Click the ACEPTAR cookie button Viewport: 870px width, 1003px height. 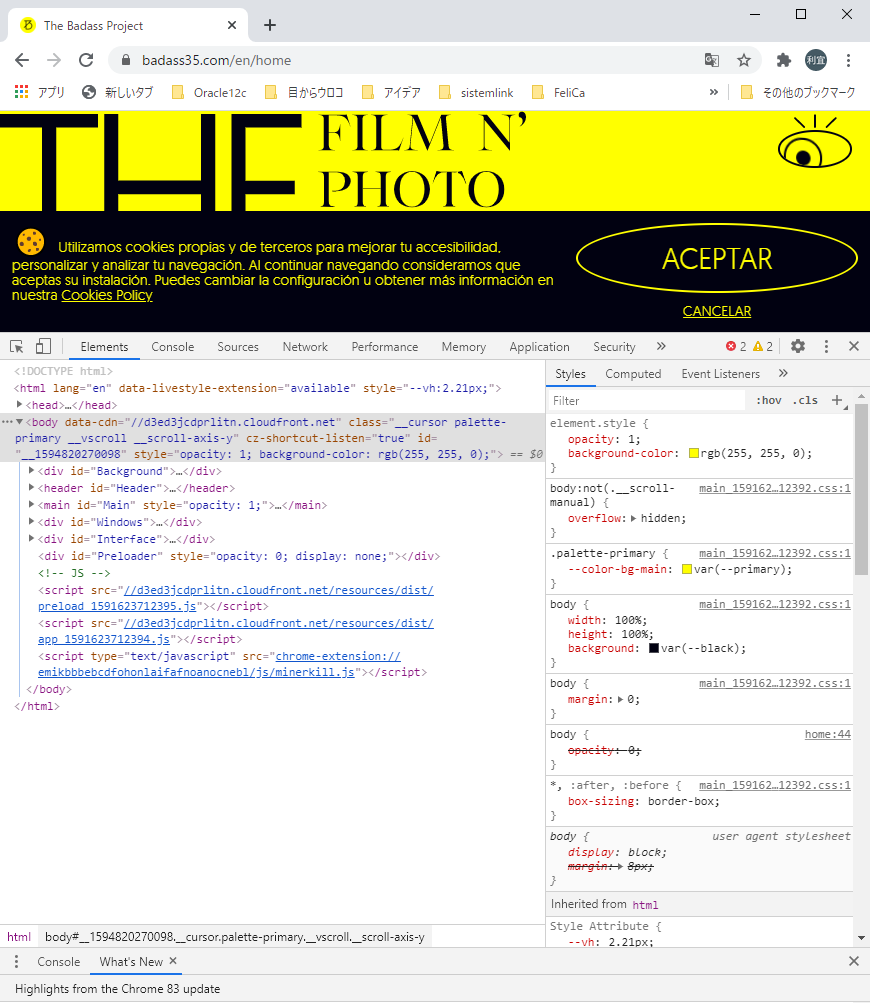point(716,258)
